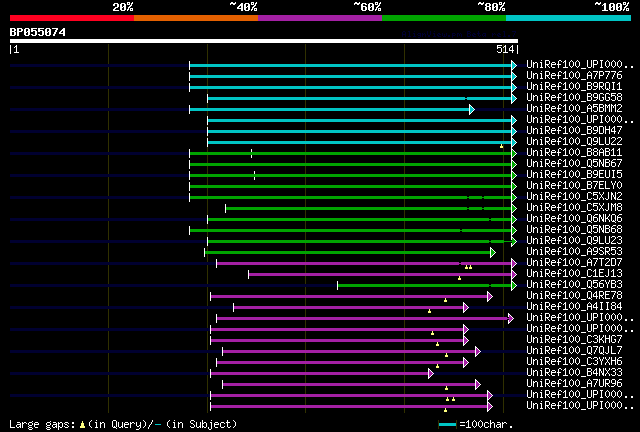Click the white BP055074 query sequence bar

(x=264, y=41)
